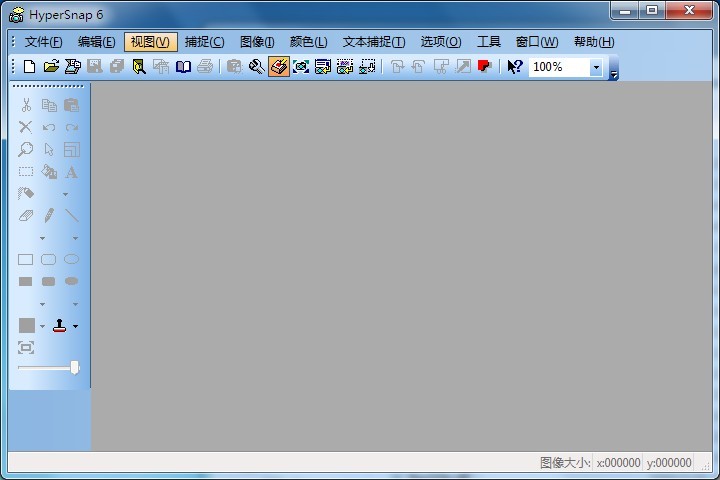Viewport: 720px width, 480px height.
Task: Expand the 100% zoom dropdown
Action: 596,68
